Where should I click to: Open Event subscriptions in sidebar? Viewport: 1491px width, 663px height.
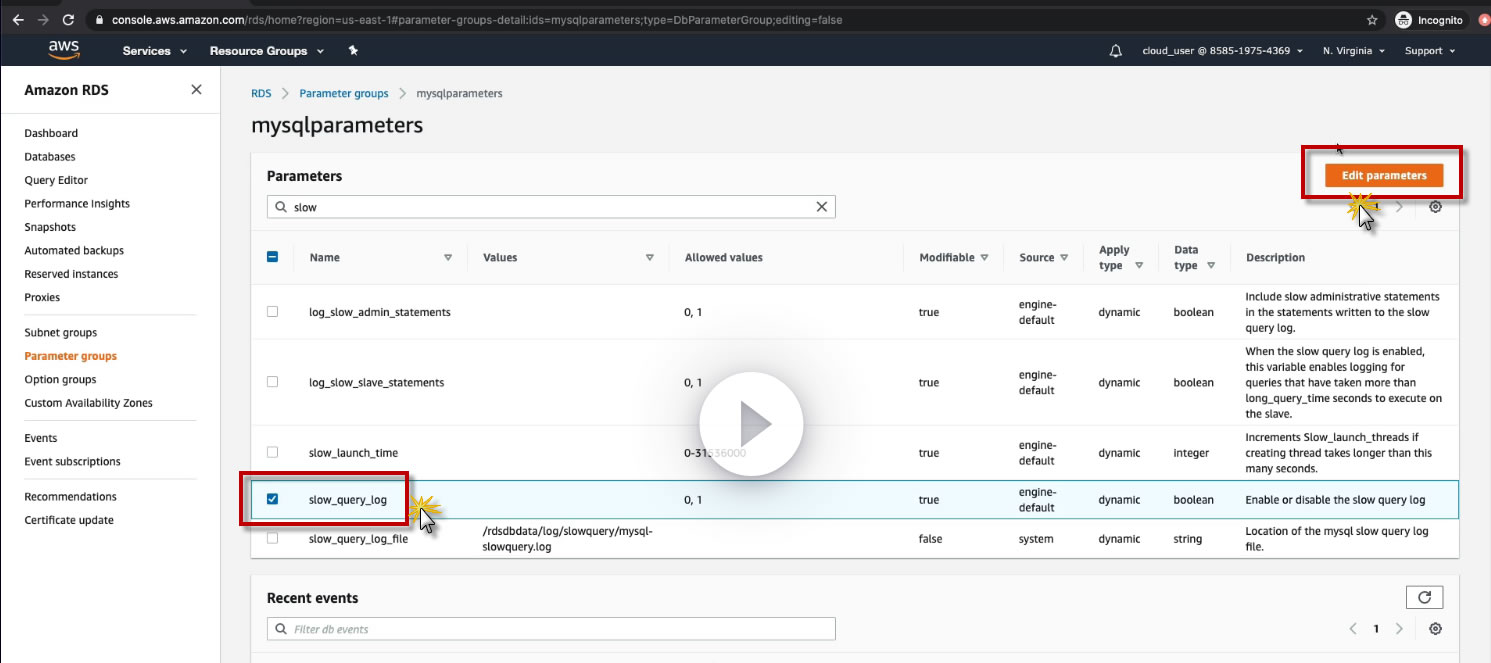pos(72,462)
